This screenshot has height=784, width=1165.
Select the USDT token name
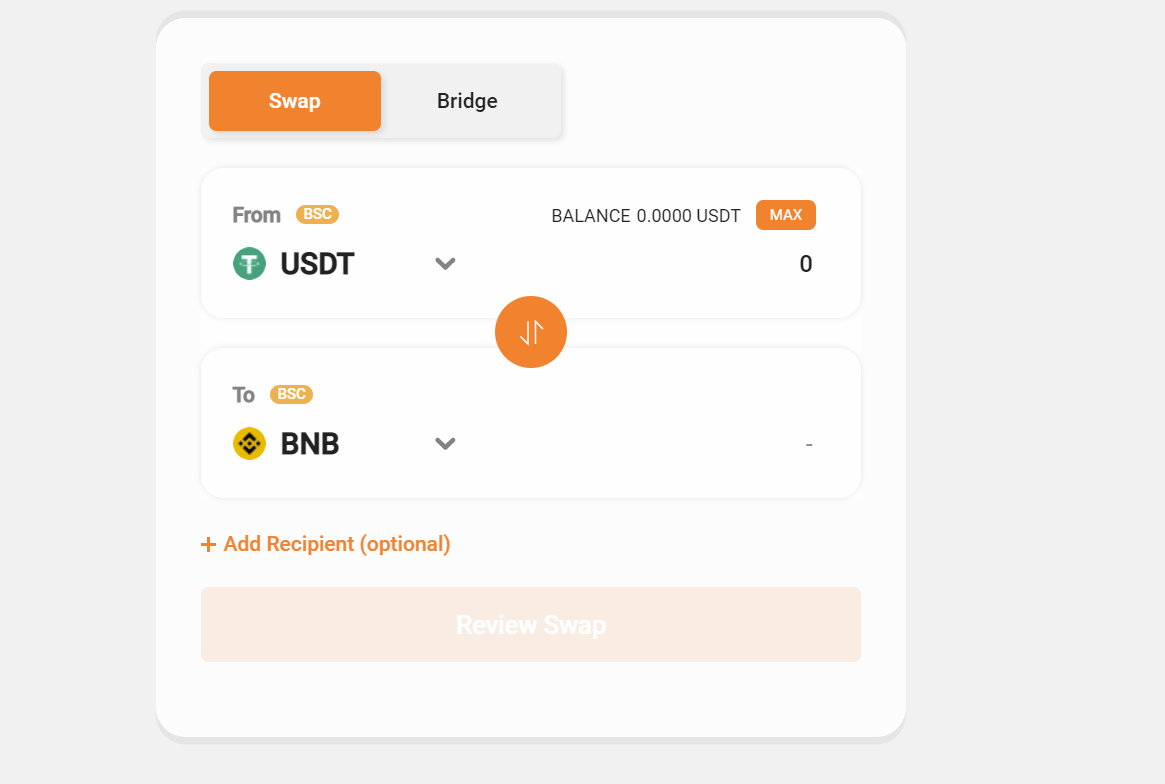point(317,264)
